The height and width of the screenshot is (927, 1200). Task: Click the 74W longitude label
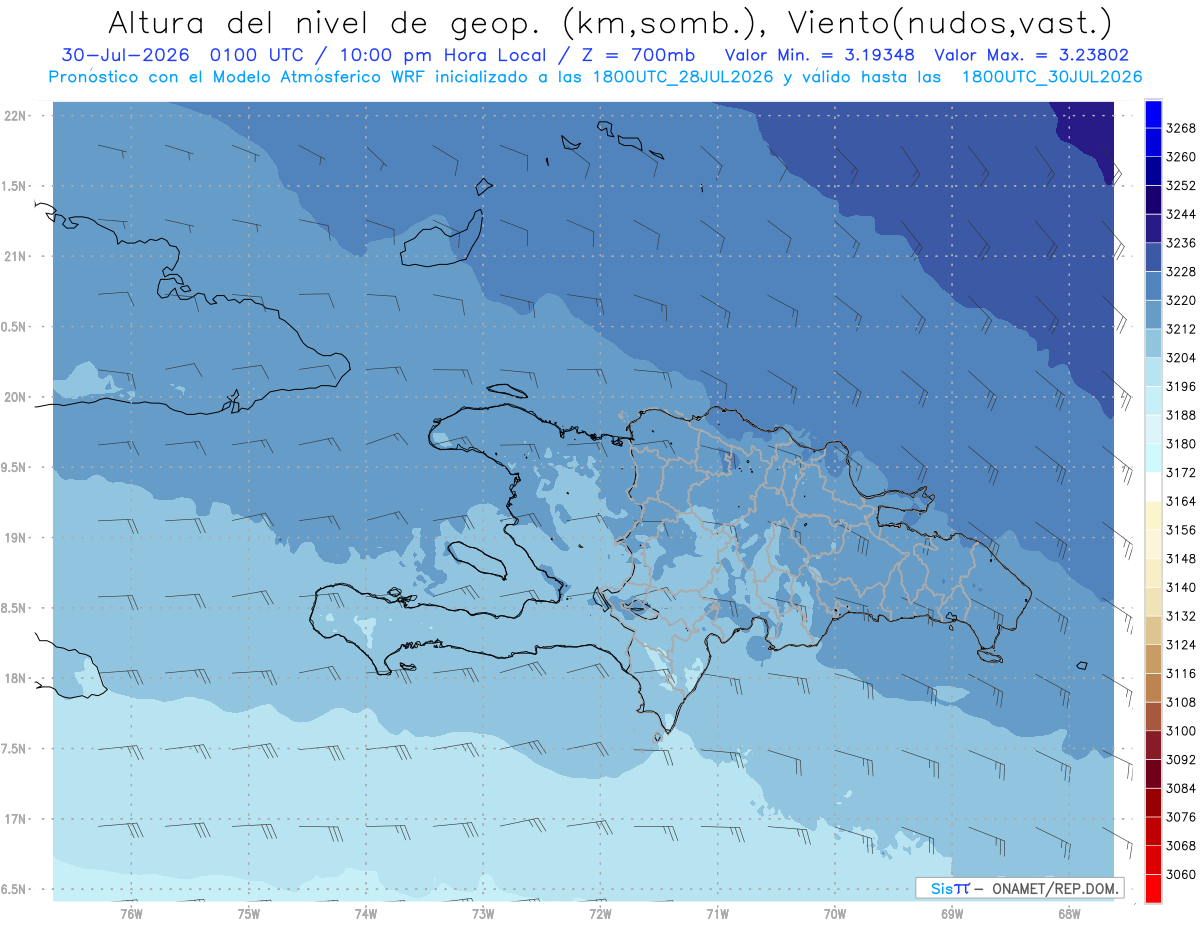pyautogui.click(x=365, y=913)
